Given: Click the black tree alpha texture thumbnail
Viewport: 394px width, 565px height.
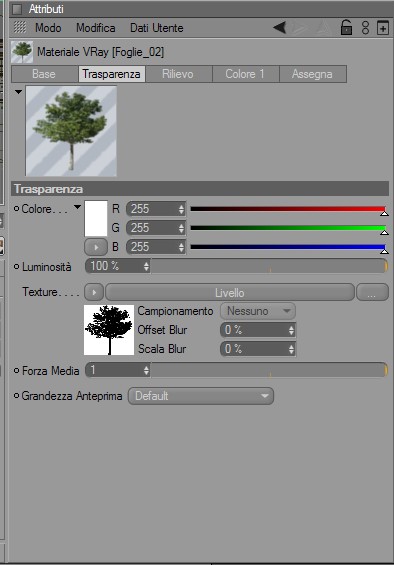Looking at the screenshot, I should (x=109, y=330).
